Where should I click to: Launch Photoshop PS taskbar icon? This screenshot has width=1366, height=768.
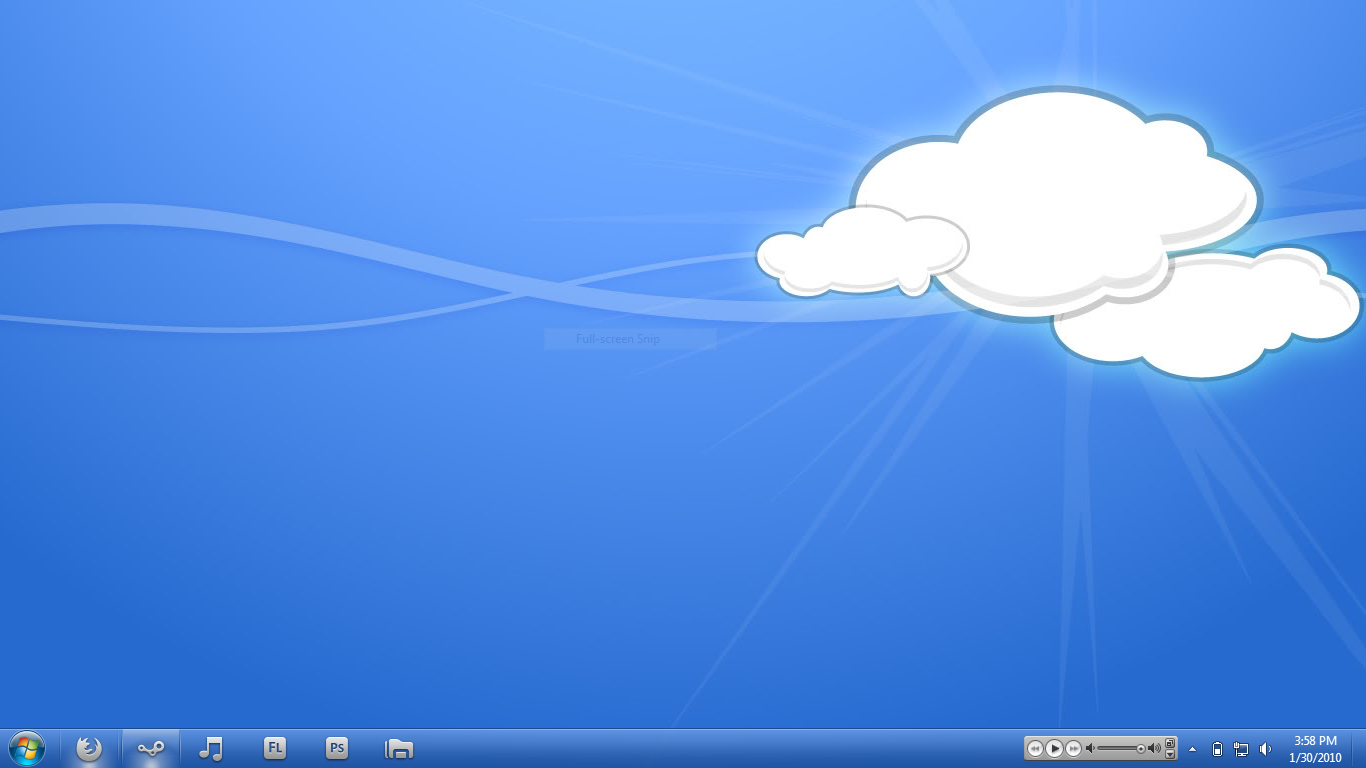337,748
